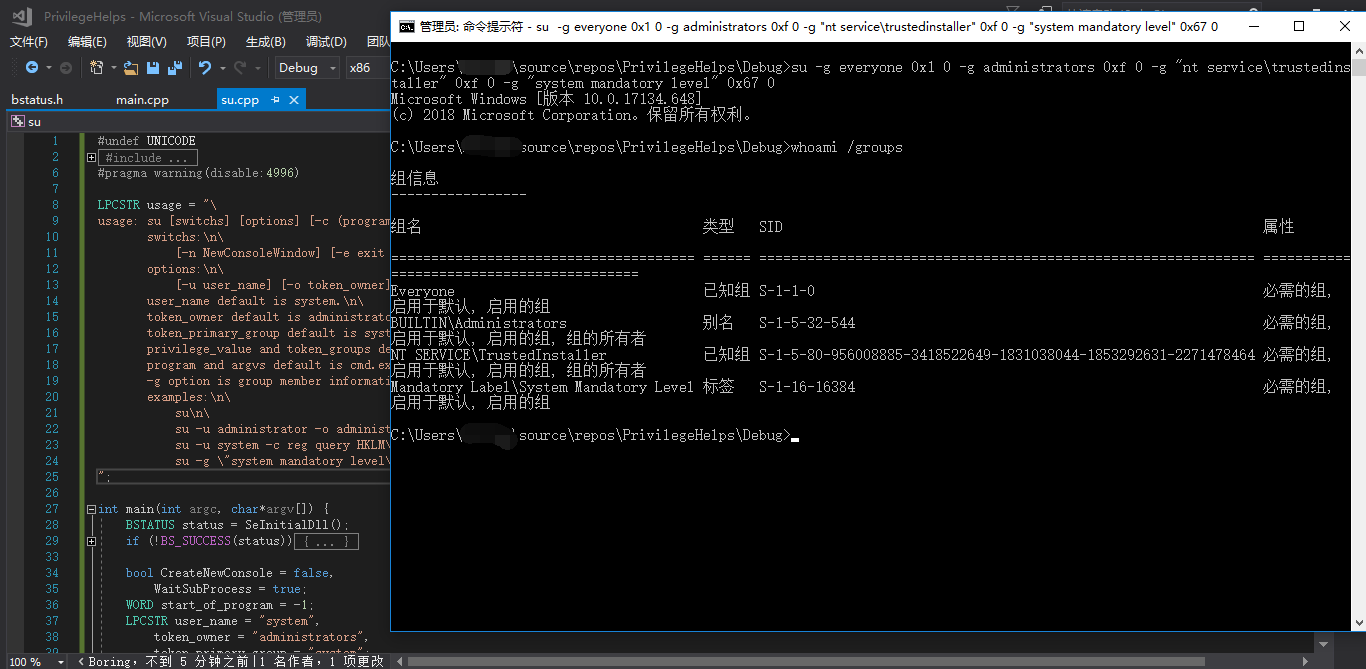Viewport: 1366px width, 669px height.
Task: Minimize the command prompt window
Action: (x=1253, y=27)
